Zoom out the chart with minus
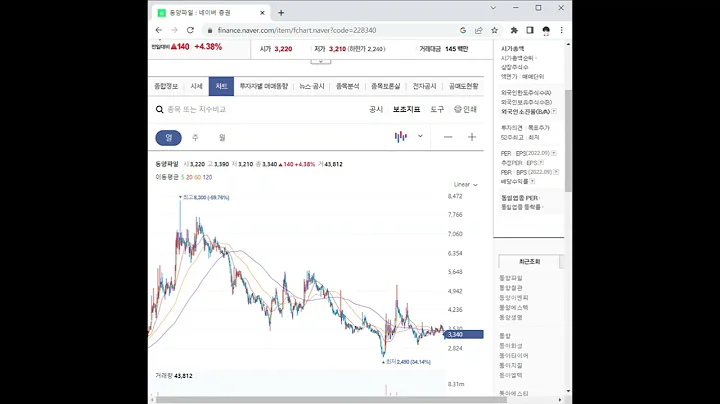The width and height of the screenshot is (720, 404). coord(448,137)
